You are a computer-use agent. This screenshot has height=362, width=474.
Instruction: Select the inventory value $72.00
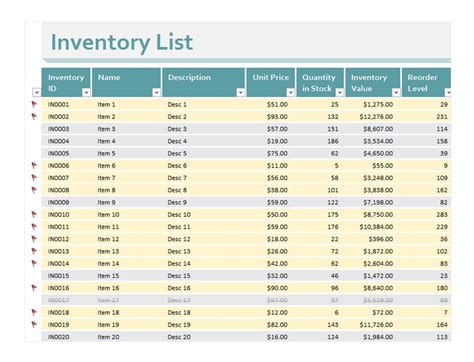(x=382, y=312)
